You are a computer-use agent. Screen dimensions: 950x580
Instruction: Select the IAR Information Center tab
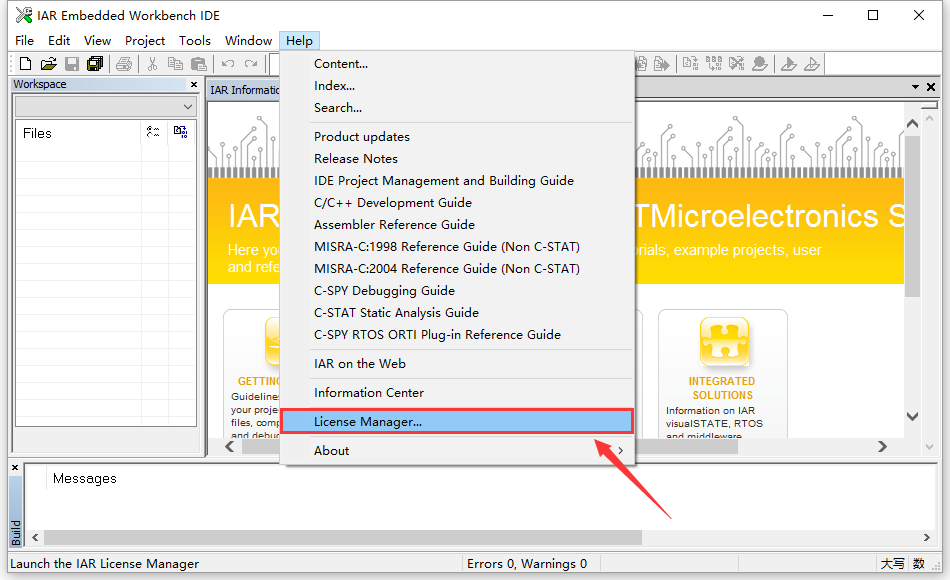tap(244, 90)
